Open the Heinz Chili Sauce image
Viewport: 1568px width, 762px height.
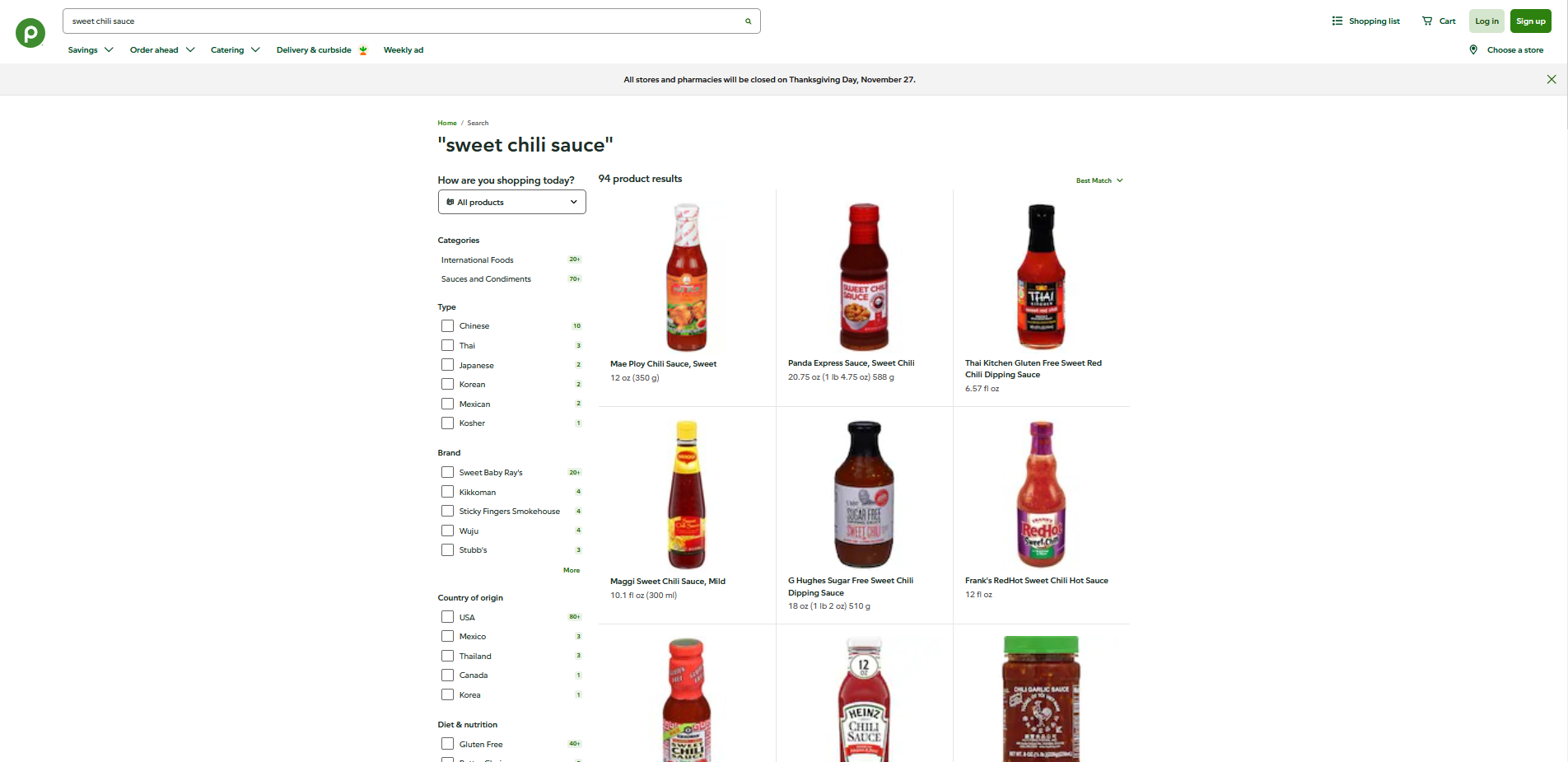[864, 699]
